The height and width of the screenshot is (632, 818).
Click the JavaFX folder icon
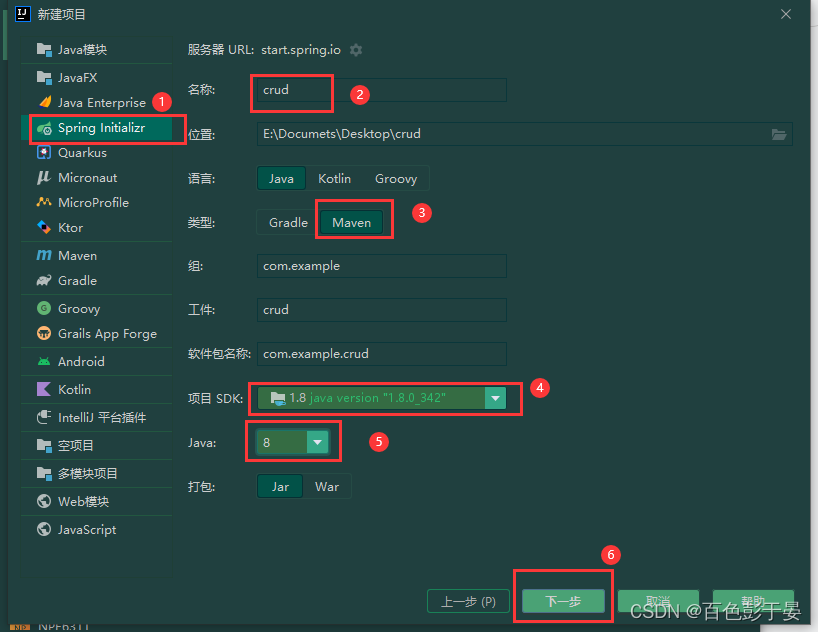[x=44, y=78]
